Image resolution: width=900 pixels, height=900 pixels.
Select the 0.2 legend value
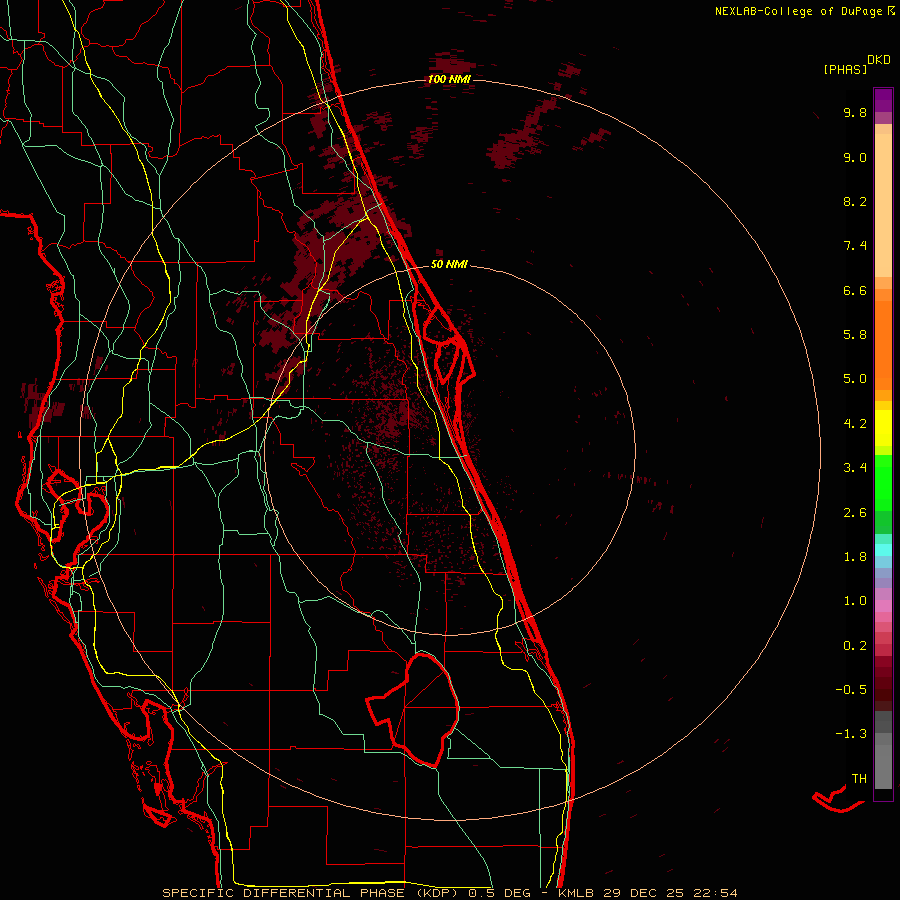[x=855, y=646]
